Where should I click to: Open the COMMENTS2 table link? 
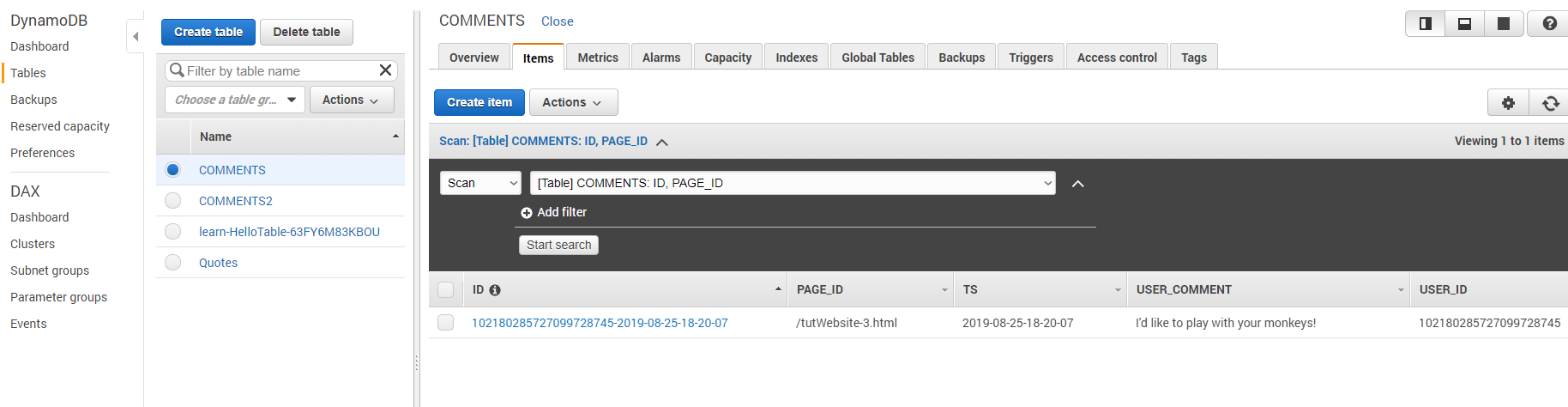(x=236, y=201)
